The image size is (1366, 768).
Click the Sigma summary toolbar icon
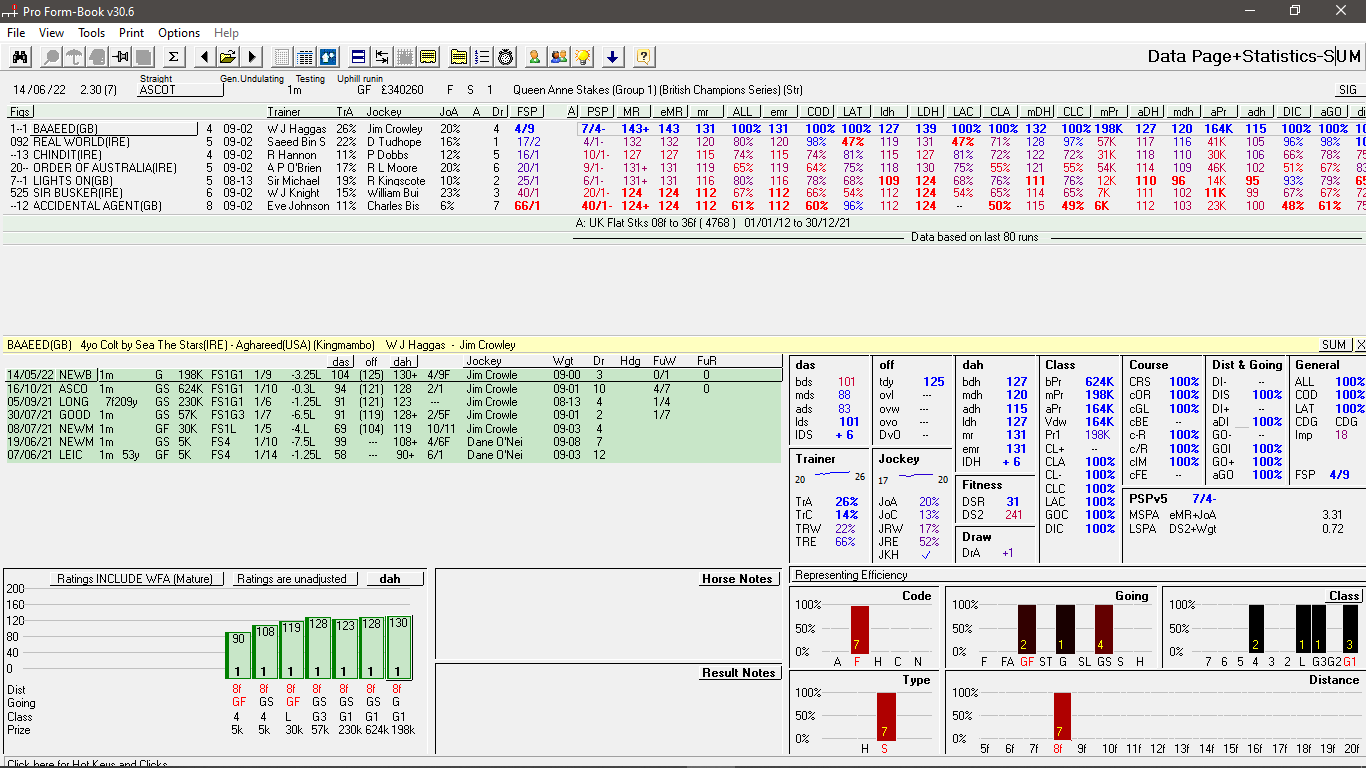point(173,57)
